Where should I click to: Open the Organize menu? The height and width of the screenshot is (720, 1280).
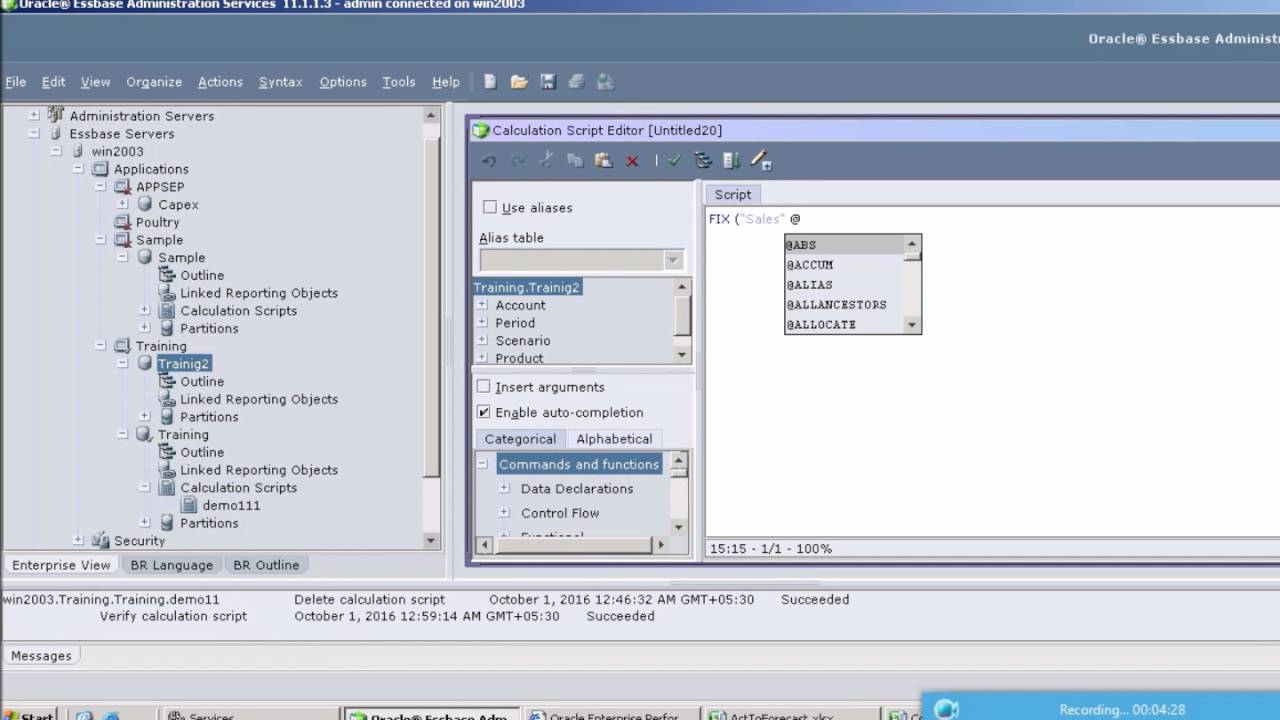point(154,82)
